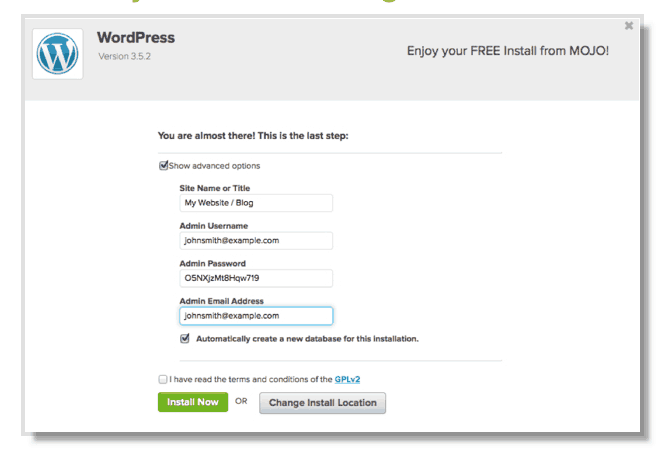Focus the Site Name or Title field
Image resolution: width=658 pixels, height=453 pixels.
[x=256, y=203]
